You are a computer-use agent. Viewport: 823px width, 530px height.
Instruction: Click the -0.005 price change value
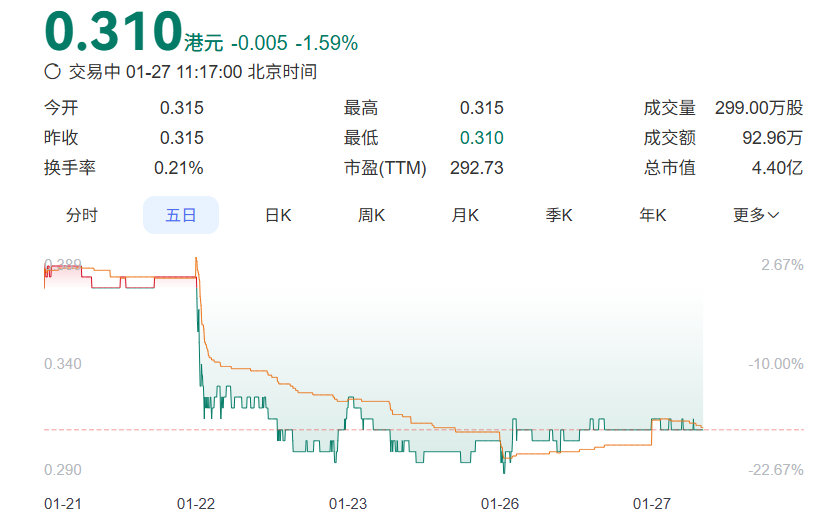pyautogui.click(x=259, y=43)
